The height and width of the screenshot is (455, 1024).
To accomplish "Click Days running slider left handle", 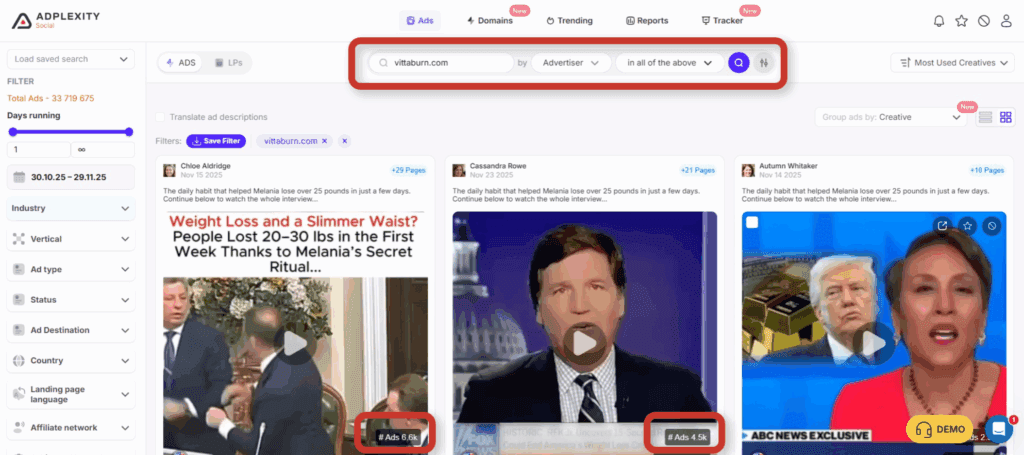I will pyautogui.click(x=12, y=132).
